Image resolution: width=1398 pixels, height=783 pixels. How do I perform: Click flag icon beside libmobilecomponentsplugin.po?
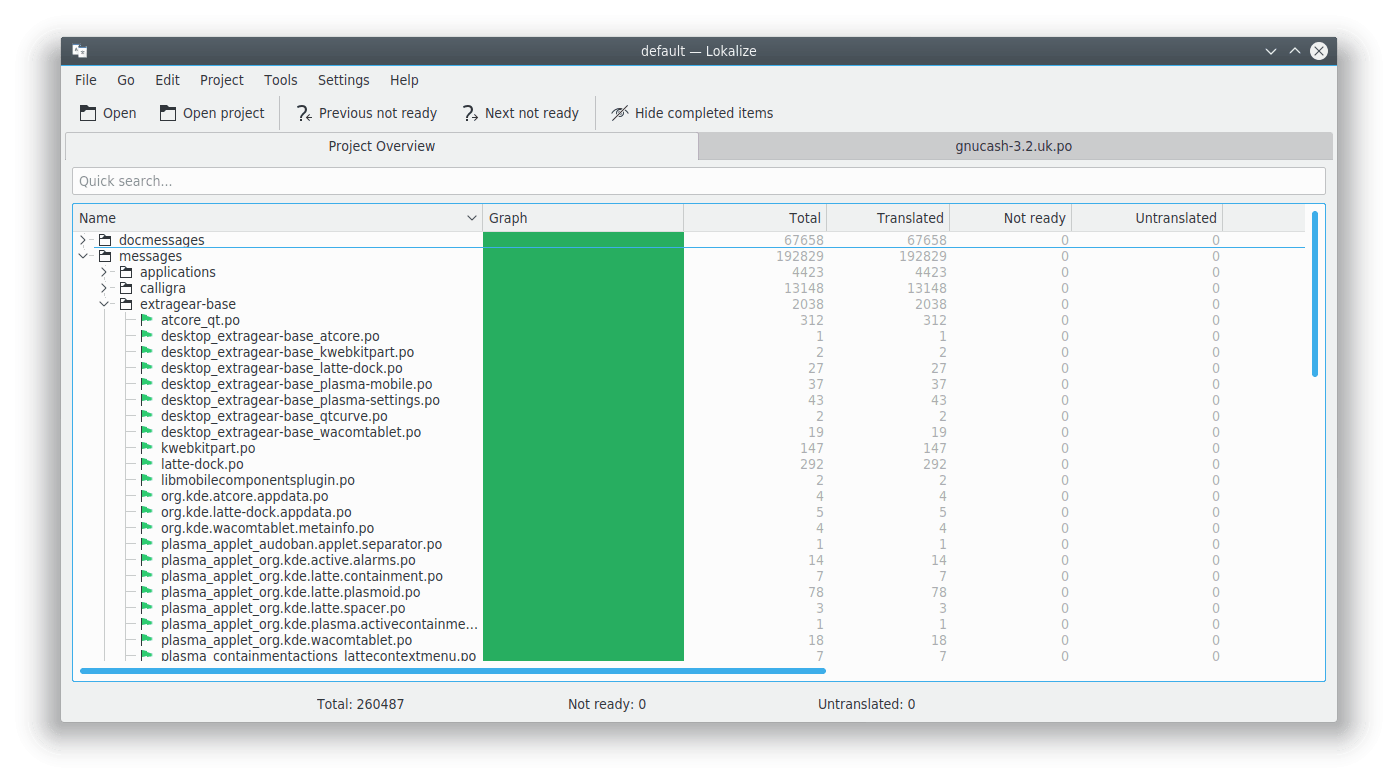point(147,480)
